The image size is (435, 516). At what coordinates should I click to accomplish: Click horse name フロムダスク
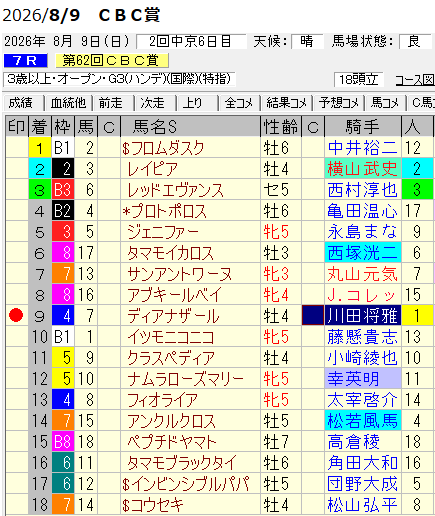(x=163, y=148)
